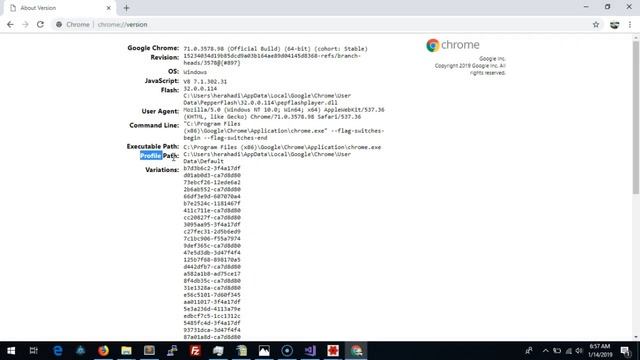
Task: Open the volume control tray icon
Action: 579,351
